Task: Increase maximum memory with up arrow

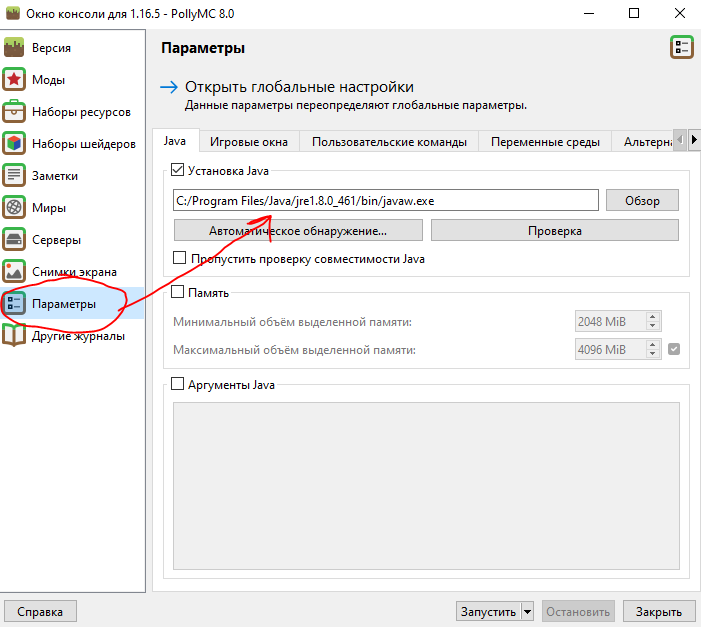Action: 653,345
